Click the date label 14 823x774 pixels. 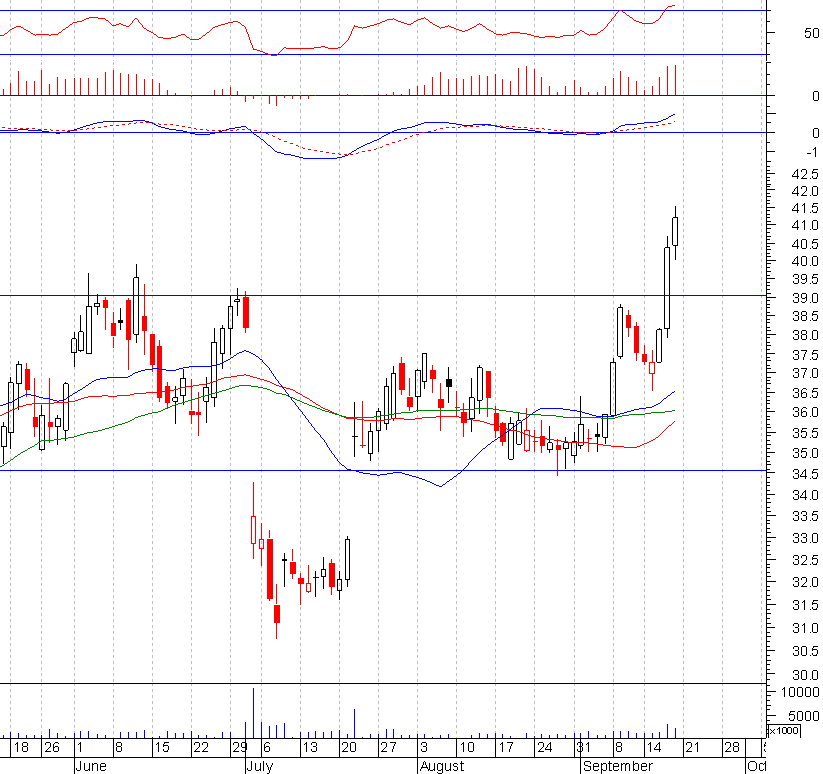[x=653, y=747]
